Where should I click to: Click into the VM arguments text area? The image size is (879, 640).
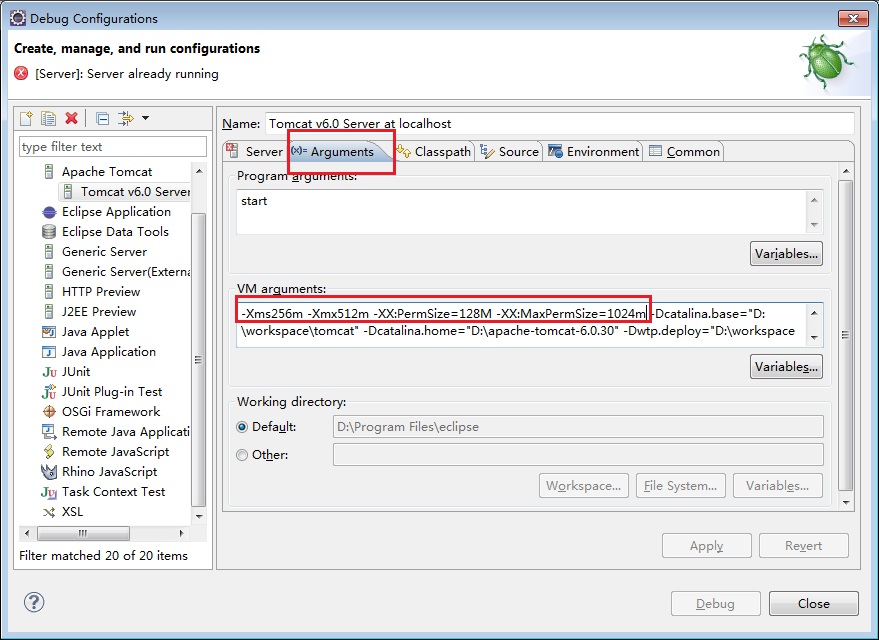(x=521, y=324)
